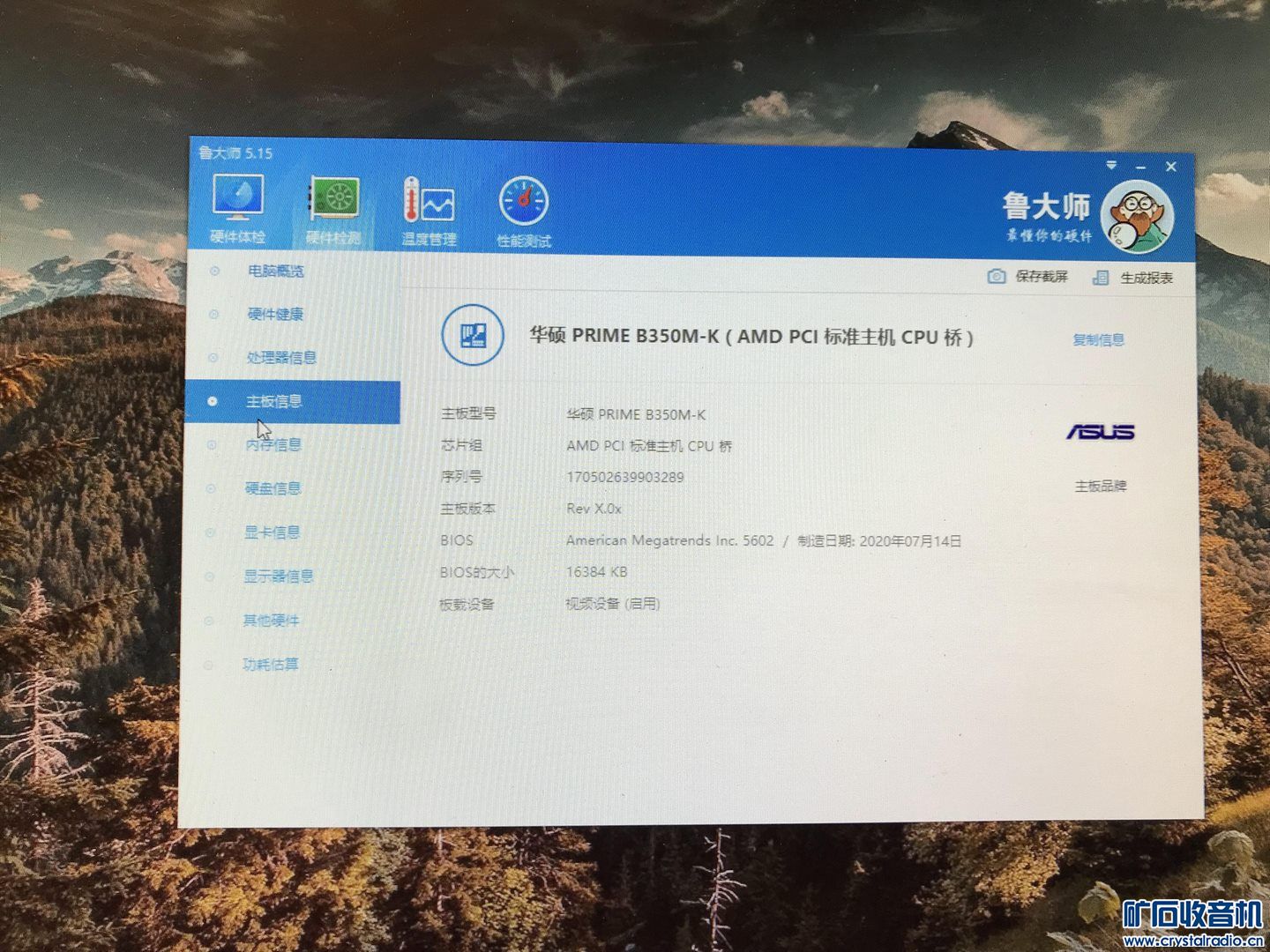
Task: Close the 鲁大师 window
Action: pos(1171,167)
